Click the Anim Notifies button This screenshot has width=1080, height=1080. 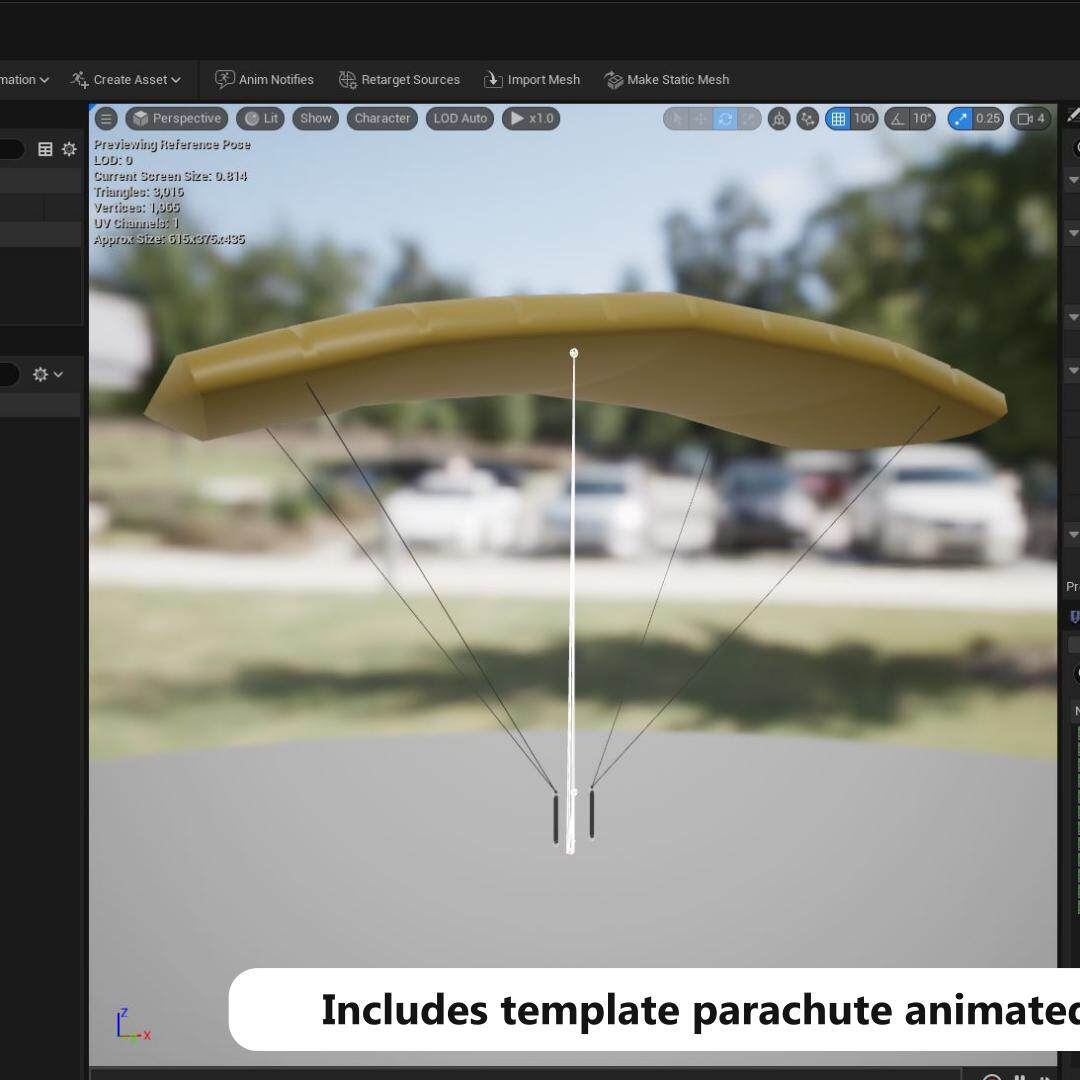click(x=264, y=80)
